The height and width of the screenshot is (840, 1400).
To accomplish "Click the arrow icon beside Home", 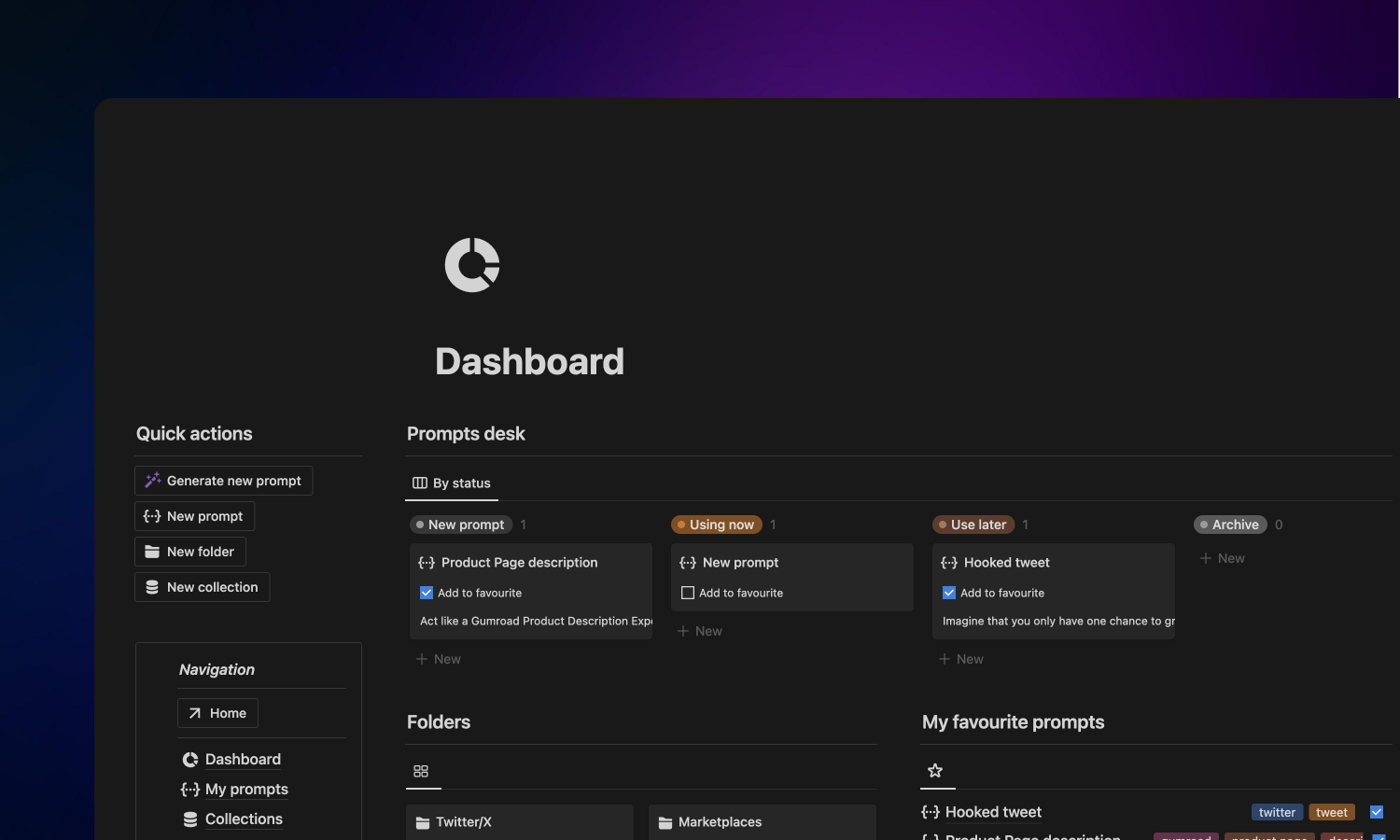I will tap(195, 713).
